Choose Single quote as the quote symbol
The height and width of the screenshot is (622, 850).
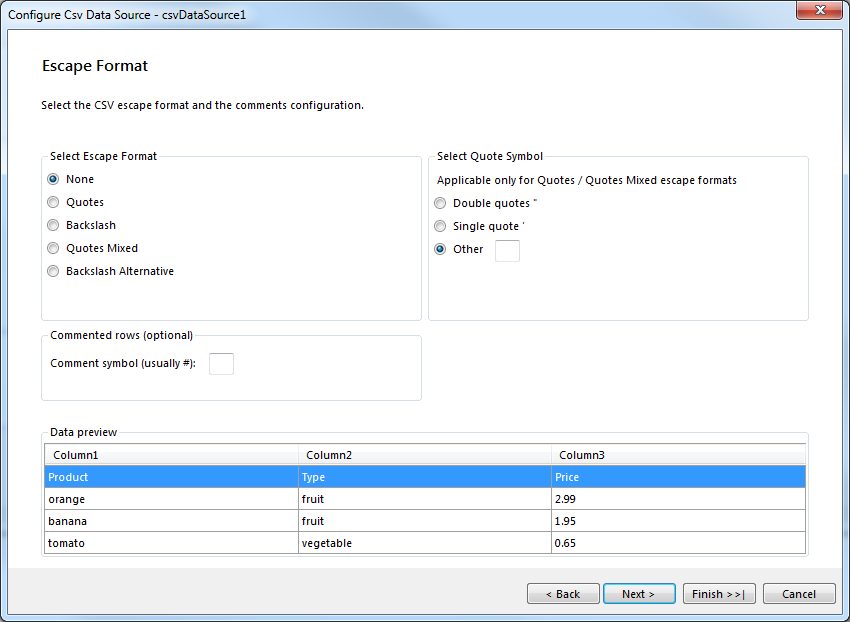(x=440, y=226)
